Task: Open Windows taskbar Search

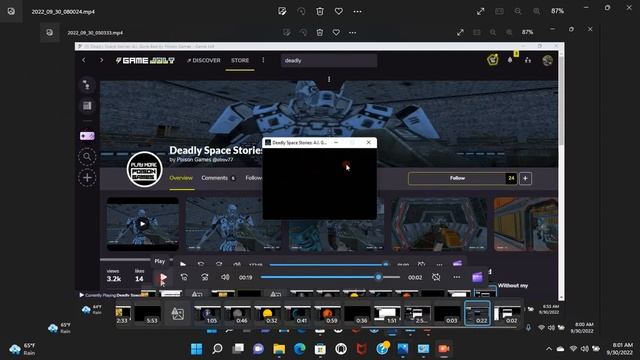Action: coord(217,349)
